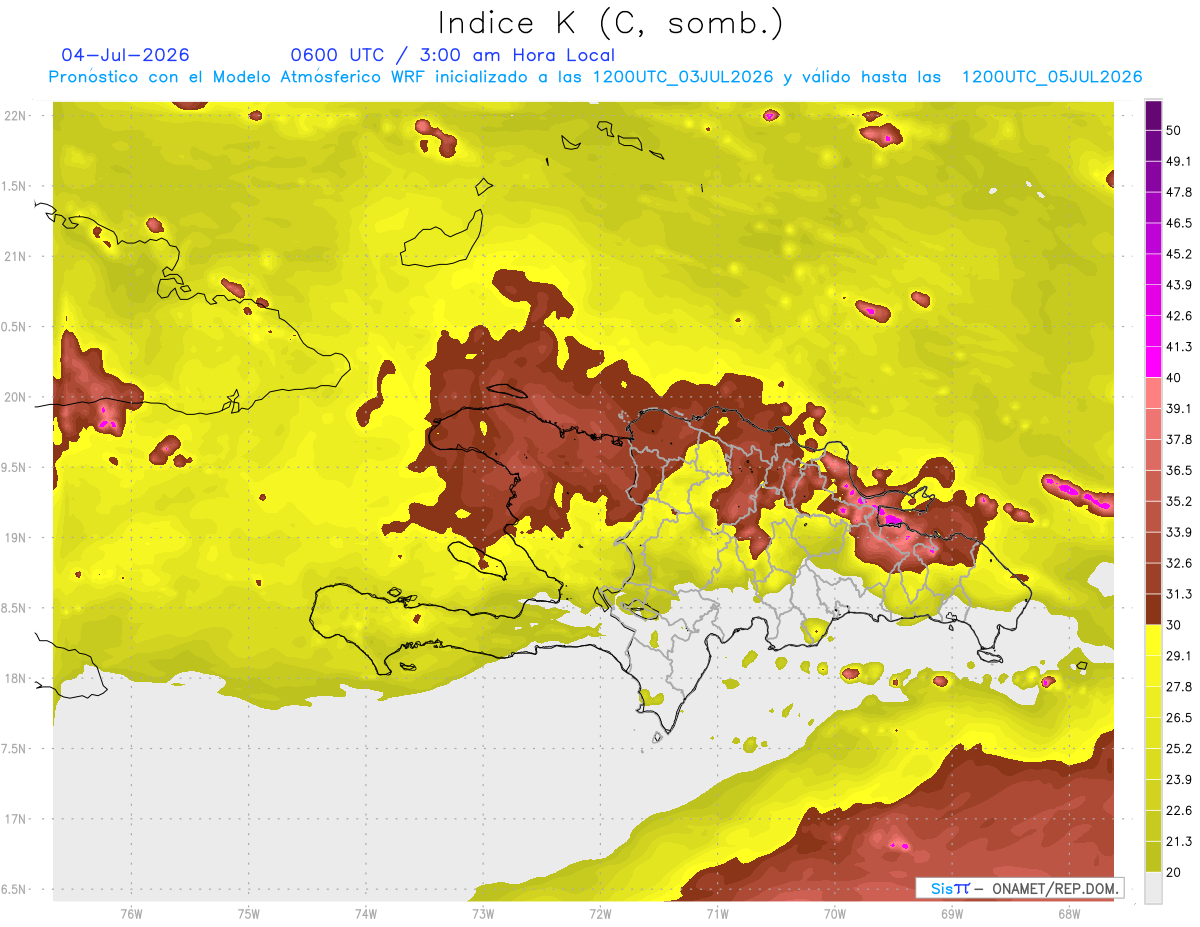1200x927 pixels.
Task: Click the colorbar value '27.8'
Action: [x=1179, y=686]
